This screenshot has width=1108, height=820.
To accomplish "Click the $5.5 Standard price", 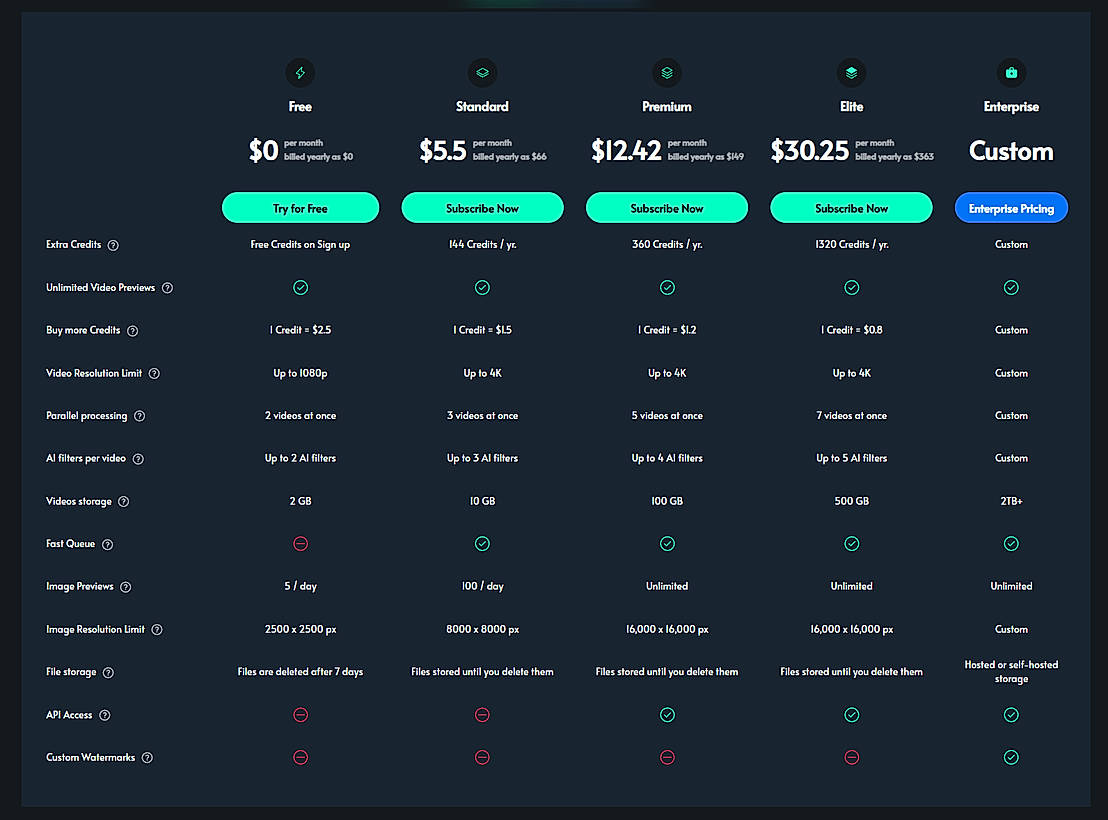I will tap(443, 151).
